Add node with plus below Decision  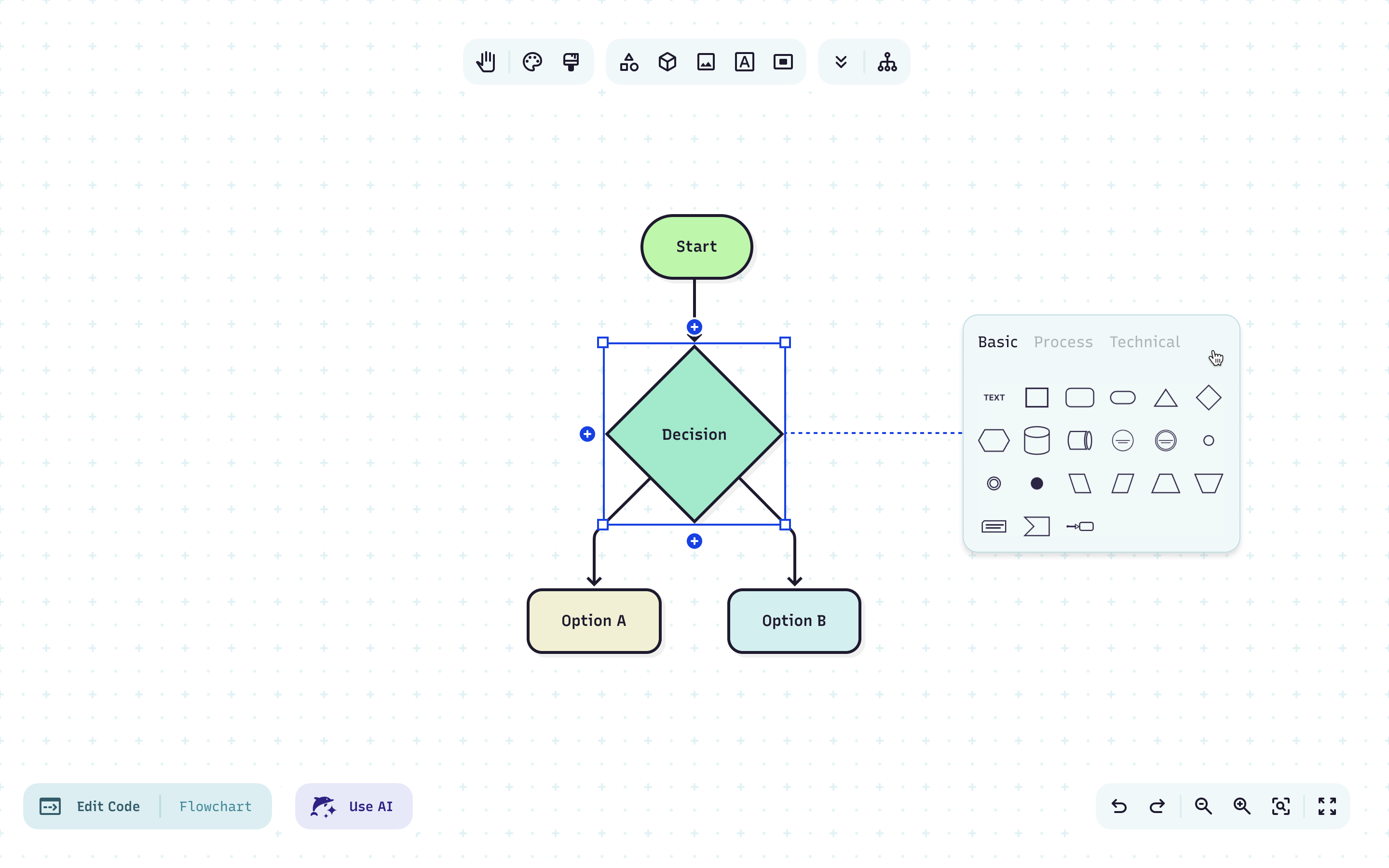pyautogui.click(x=694, y=541)
